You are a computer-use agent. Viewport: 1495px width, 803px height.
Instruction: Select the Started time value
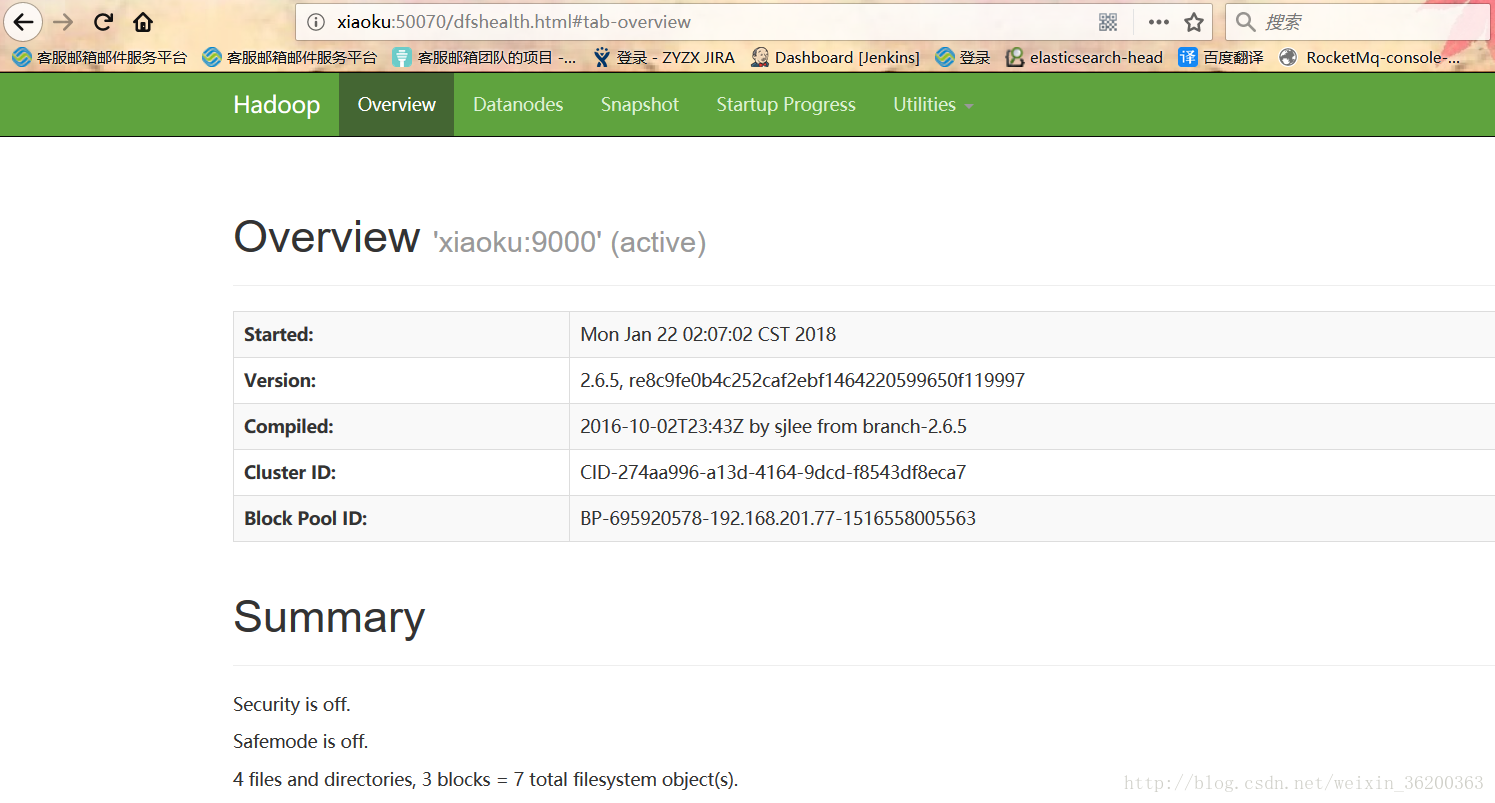(x=708, y=334)
